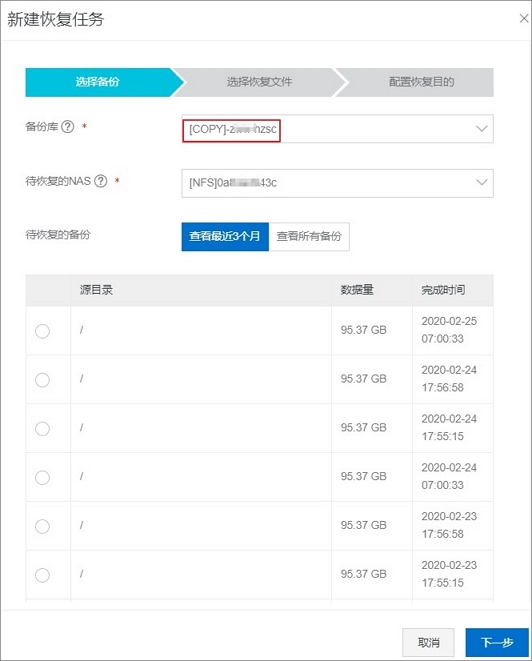Screen dimensions: 532x661
Task: Click the 下一步 button
Action: pos(497,642)
